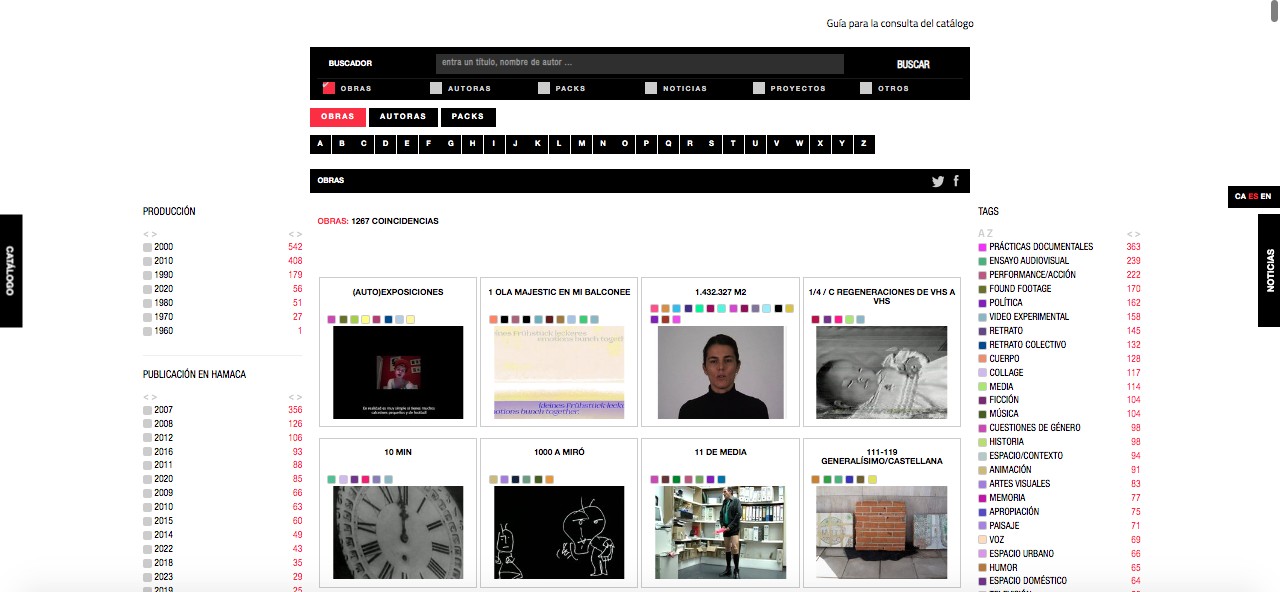Switch to the Autoras tab

[402, 117]
